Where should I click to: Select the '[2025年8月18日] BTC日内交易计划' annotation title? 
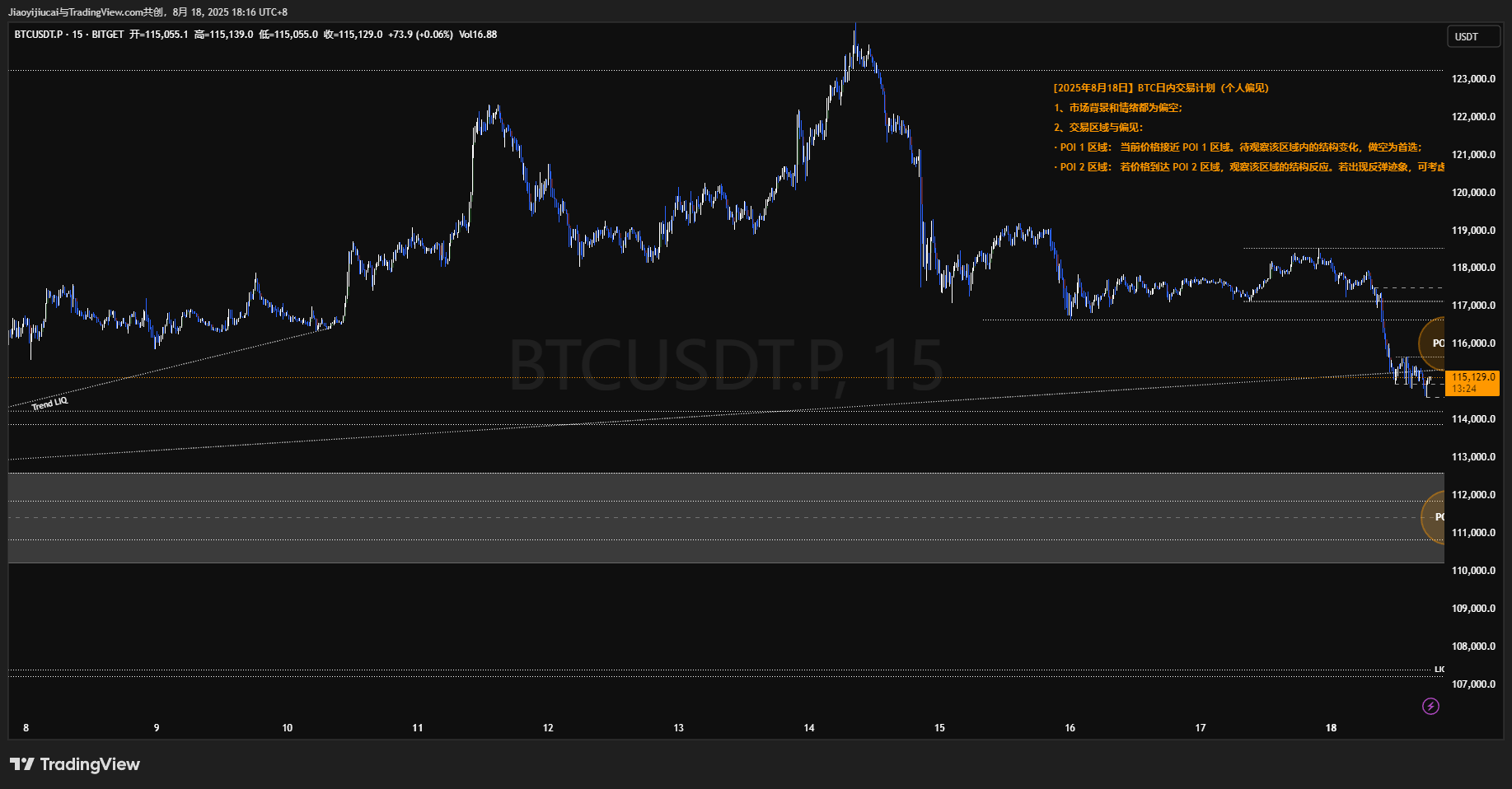coord(1161,88)
